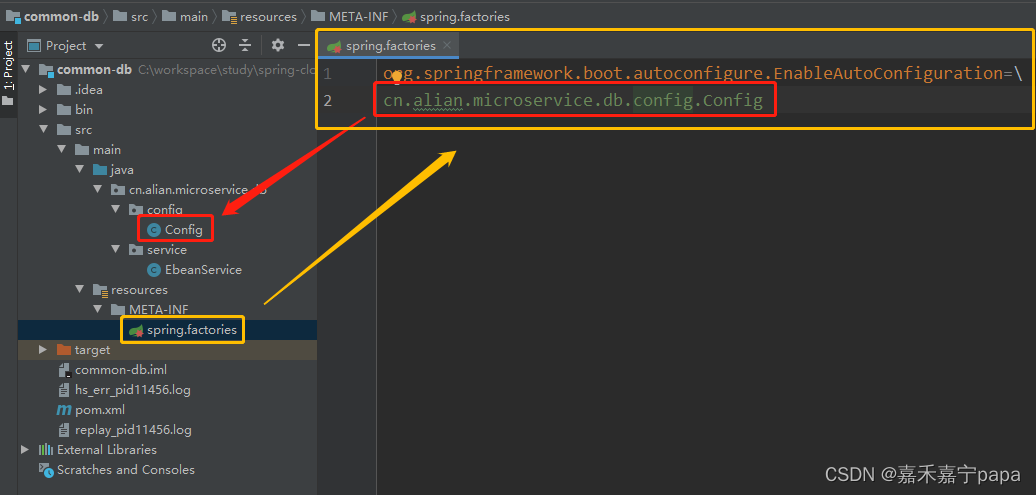Click the java source folder icon
Viewport: 1036px width, 495px height.
(100, 170)
